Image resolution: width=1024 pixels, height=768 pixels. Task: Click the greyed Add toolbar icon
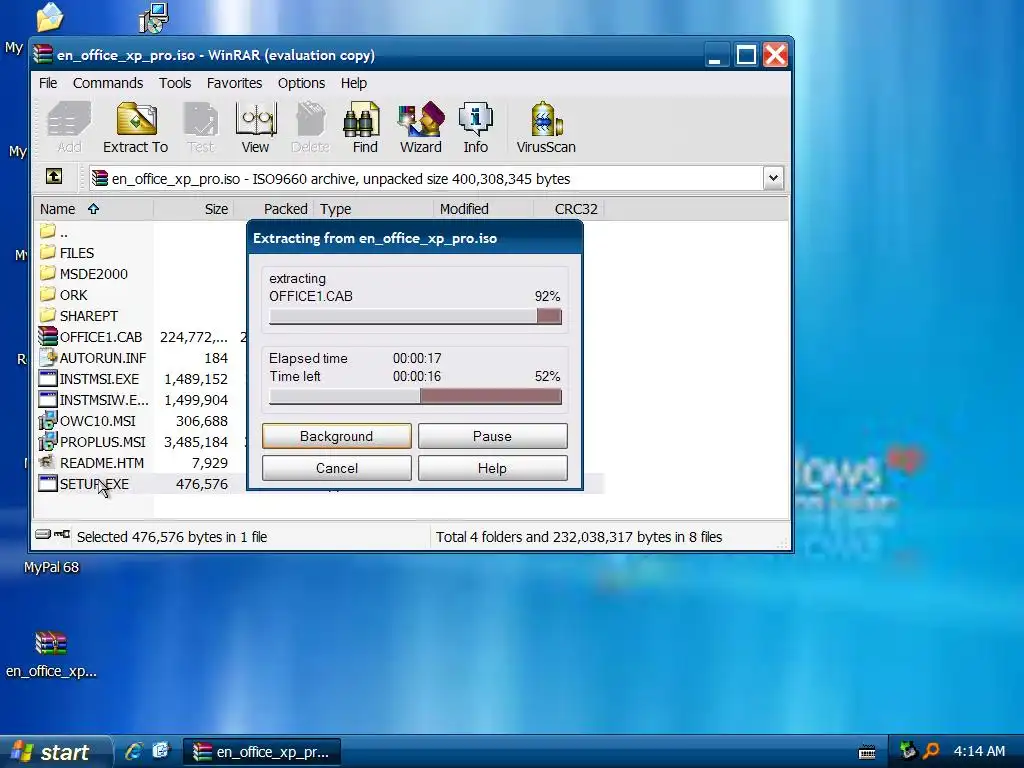(69, 128)
